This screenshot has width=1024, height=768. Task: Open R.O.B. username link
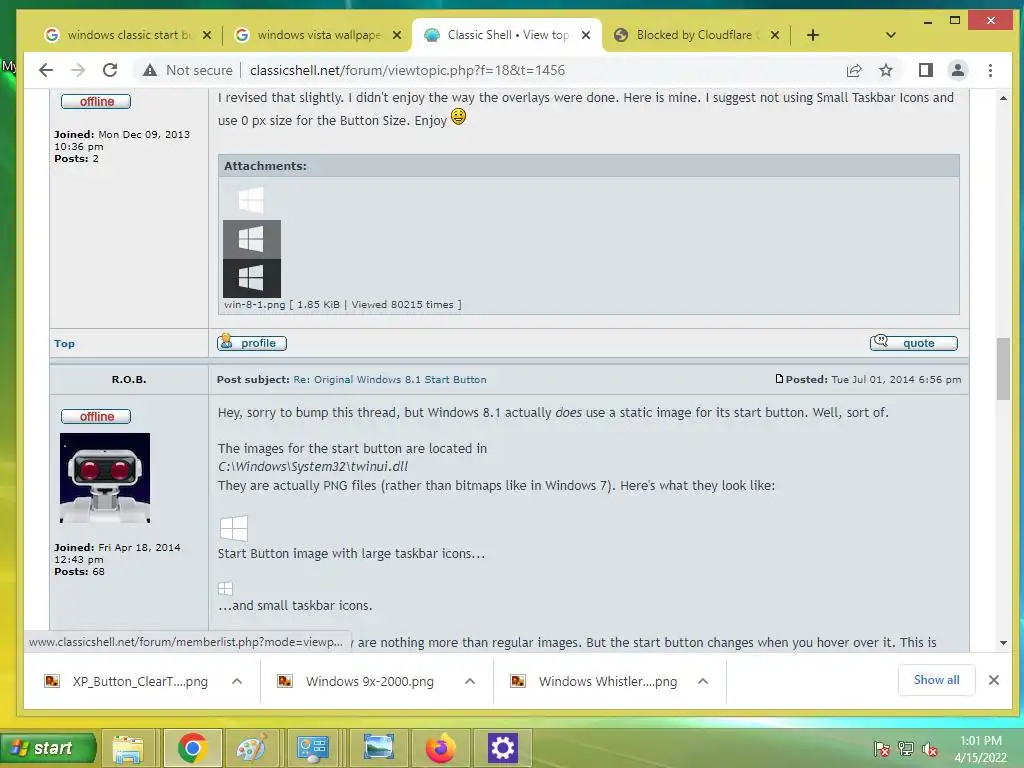[x=129, y=379]
